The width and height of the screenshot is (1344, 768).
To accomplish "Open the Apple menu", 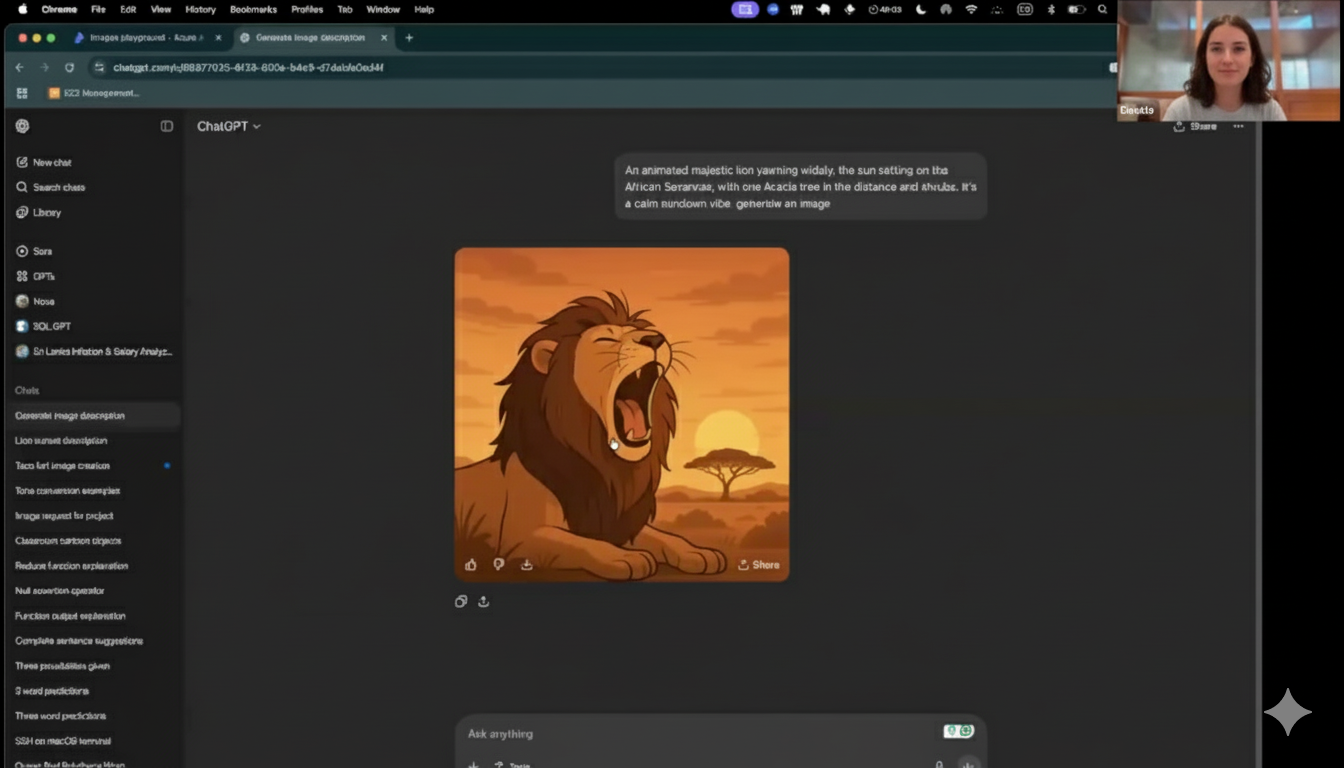I will [x=22, y=9].
